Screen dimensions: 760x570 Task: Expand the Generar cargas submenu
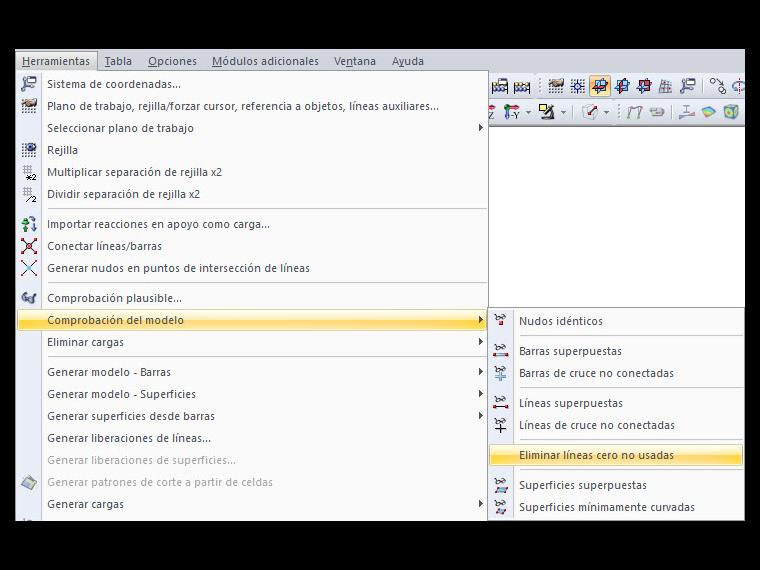tap(252, 504)
